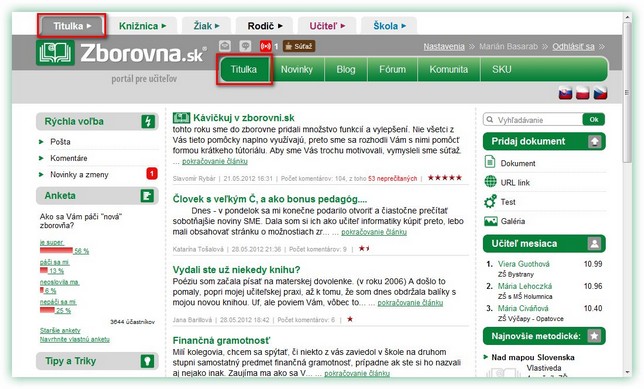Viewport: 644px width, 389px height.
Task: Click the 56 % poll result bar
Action: click(56, 250)
